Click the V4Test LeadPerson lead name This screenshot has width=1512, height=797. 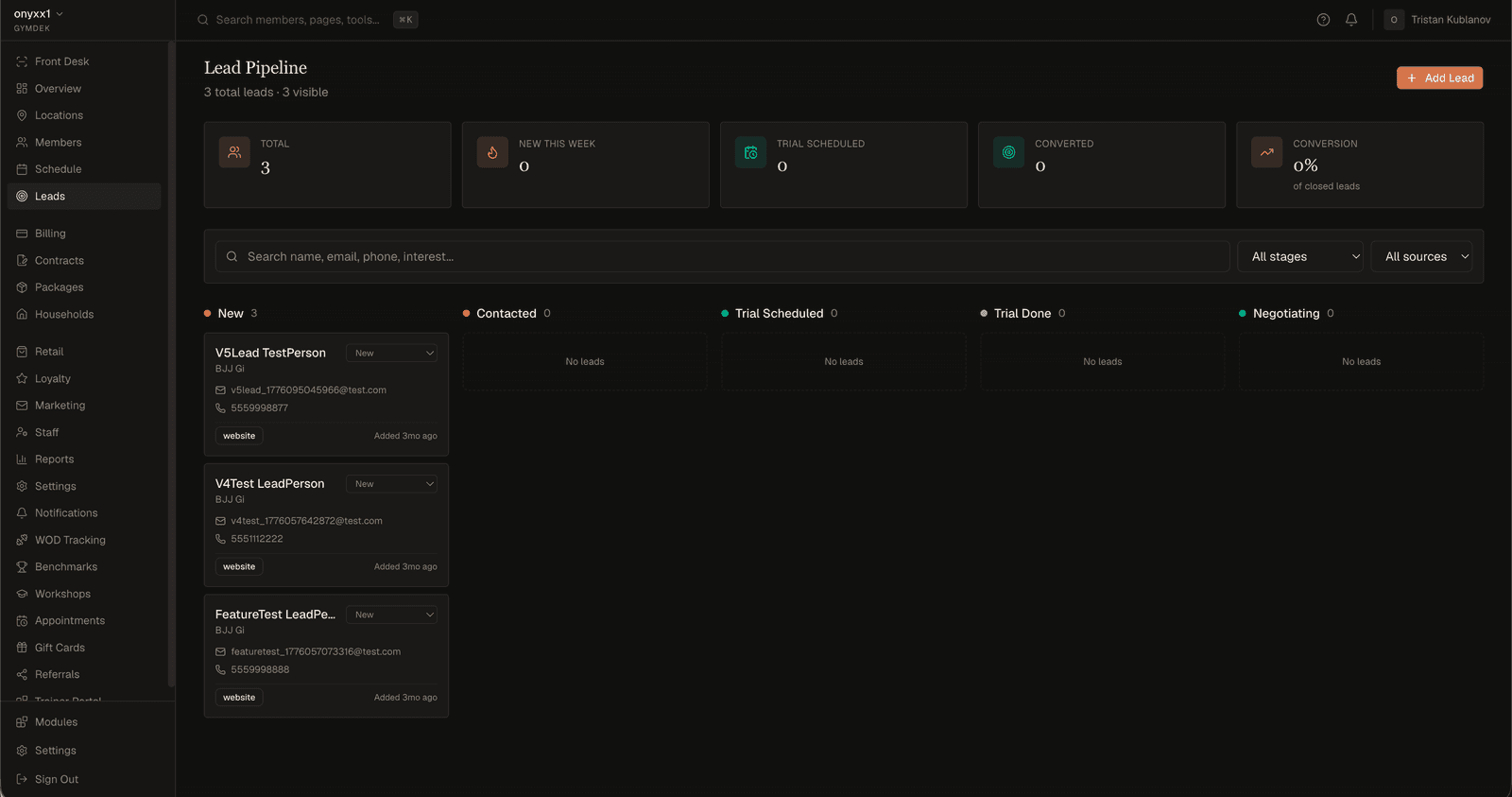pos(269,484)
